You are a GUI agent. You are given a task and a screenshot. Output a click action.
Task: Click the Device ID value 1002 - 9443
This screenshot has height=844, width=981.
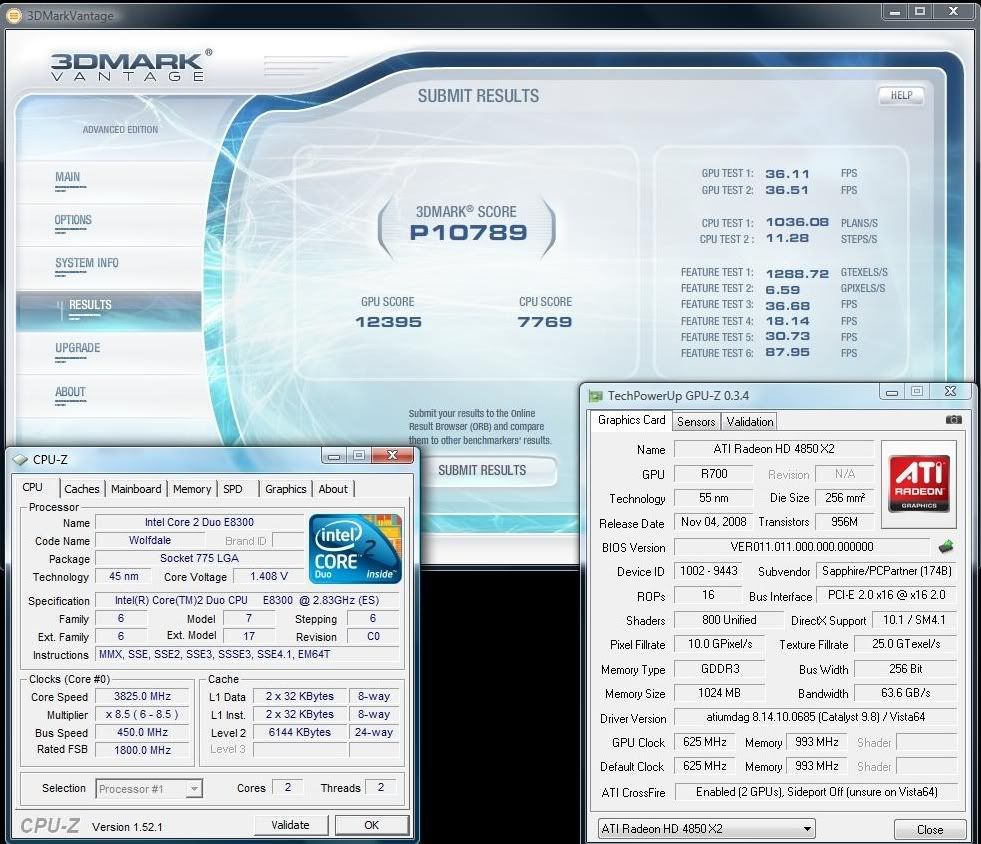(709, 571)
